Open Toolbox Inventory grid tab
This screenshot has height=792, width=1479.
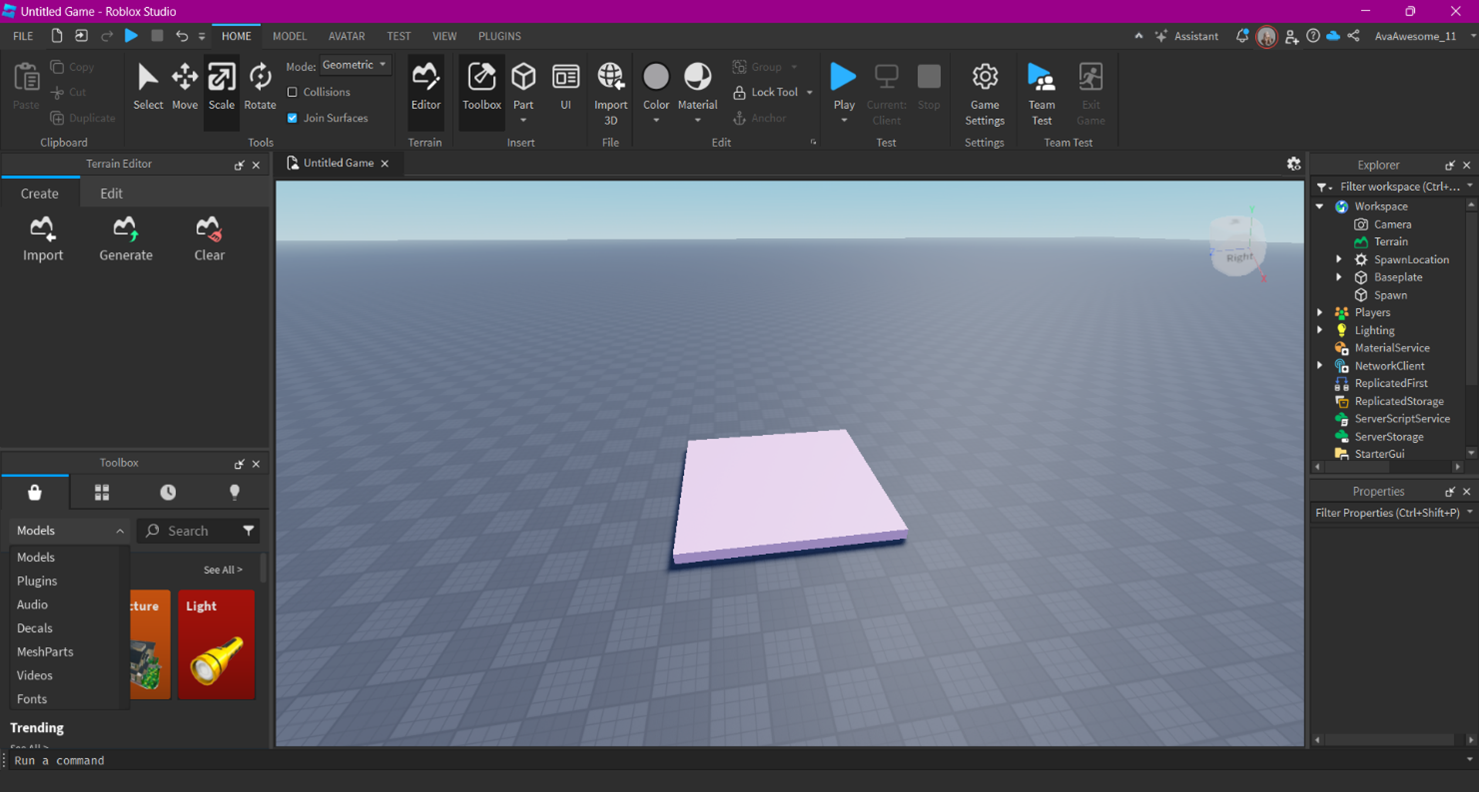pos(101,492)
